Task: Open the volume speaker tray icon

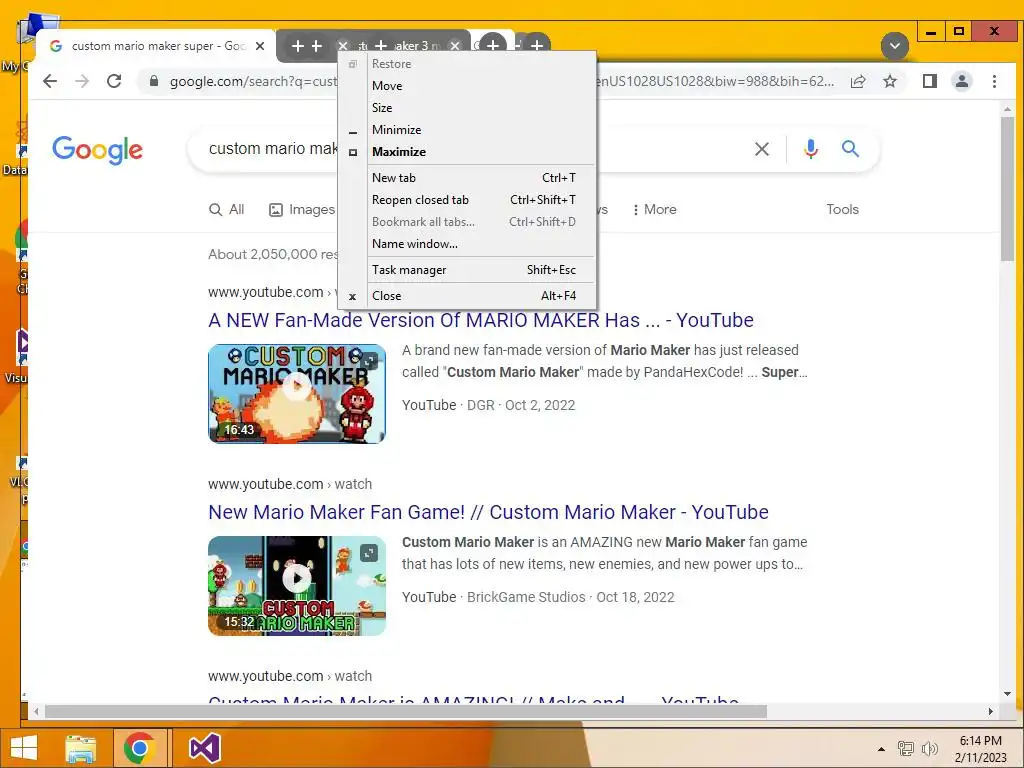Action: tap(929, 748)
